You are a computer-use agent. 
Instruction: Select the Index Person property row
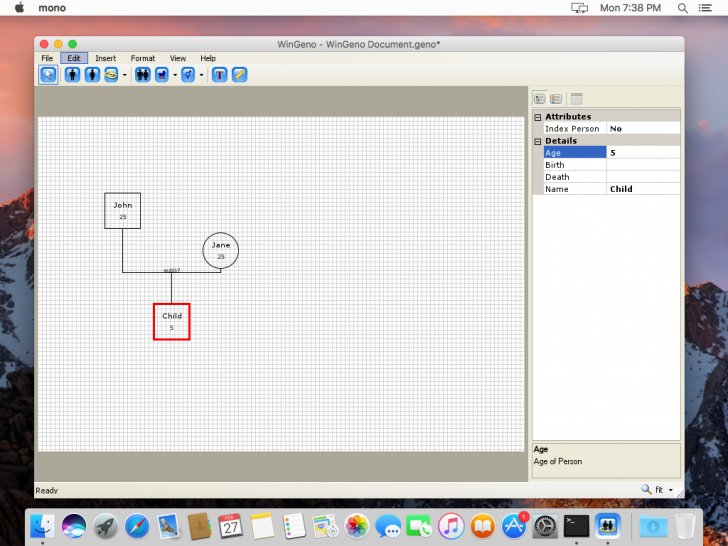tap(612, 129)
